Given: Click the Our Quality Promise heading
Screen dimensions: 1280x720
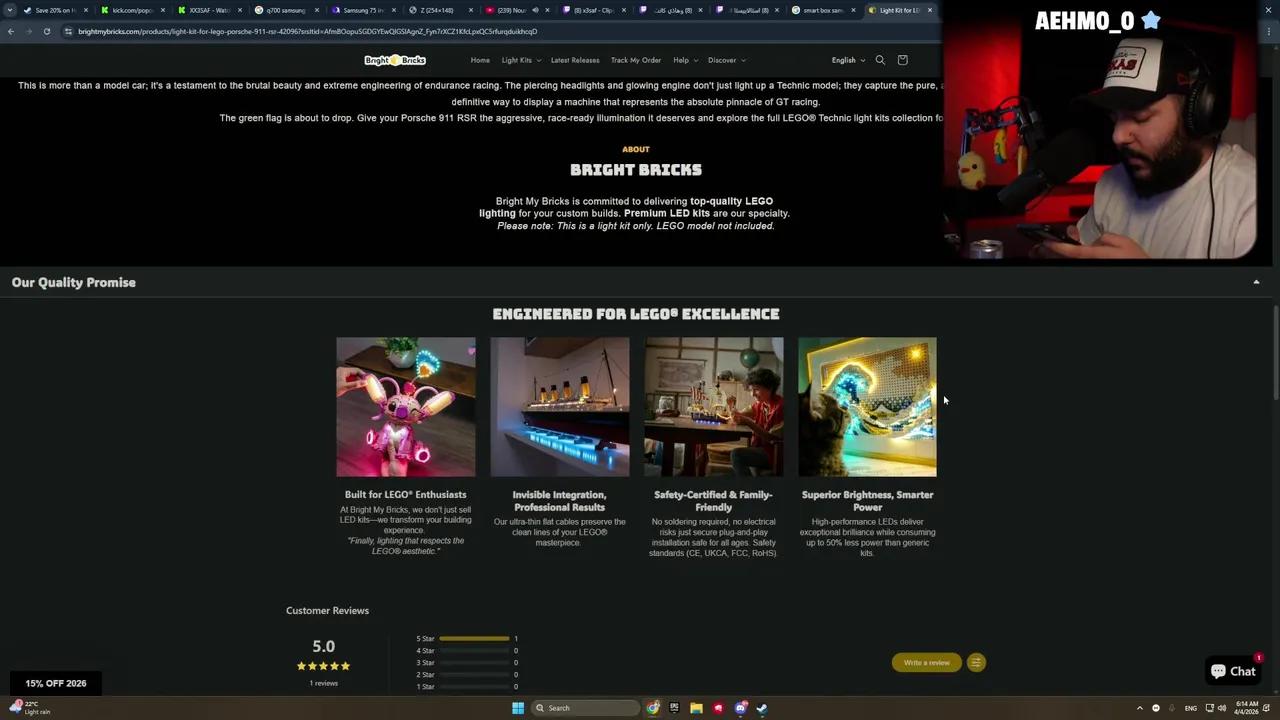Looking at the screenshot, I should (74, 282).
